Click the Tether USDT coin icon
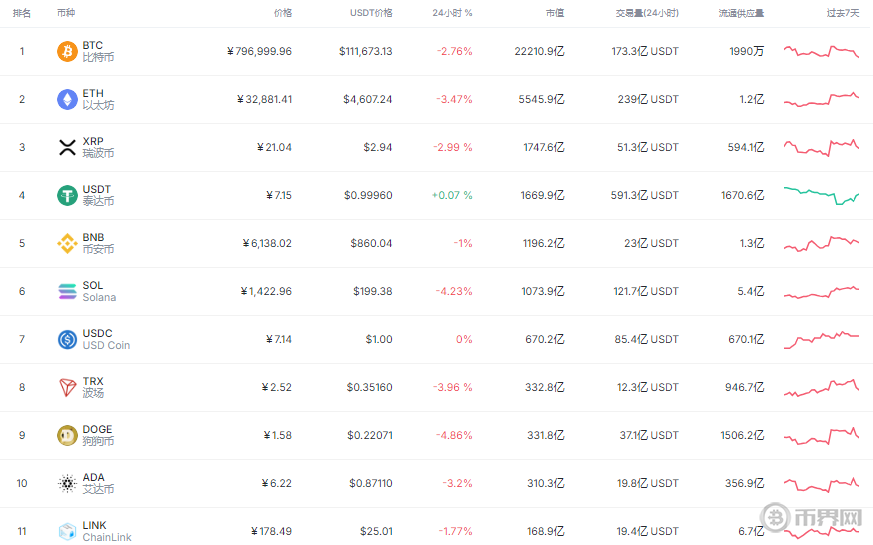 [67, 195]
